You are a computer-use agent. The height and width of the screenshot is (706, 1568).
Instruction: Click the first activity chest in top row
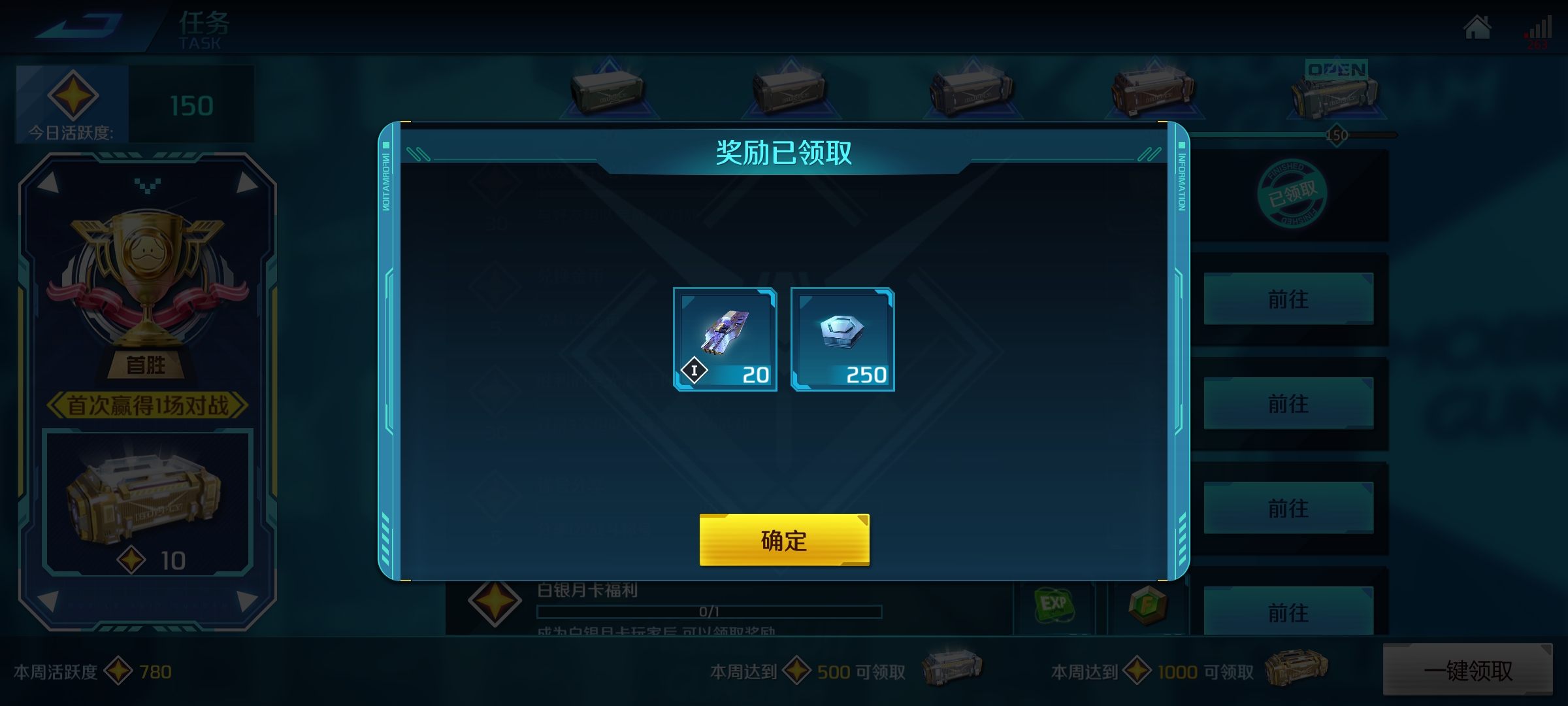[609, 92]
